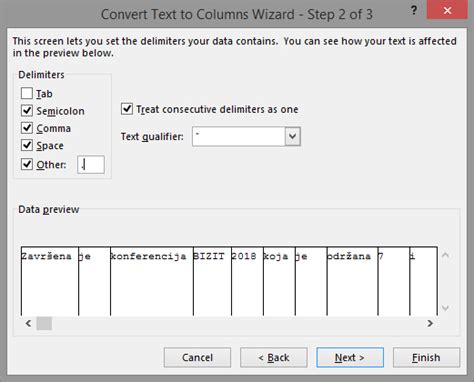Click the Text qualifier value field
This screenshot has width=474, height=382.
(239, 136)
